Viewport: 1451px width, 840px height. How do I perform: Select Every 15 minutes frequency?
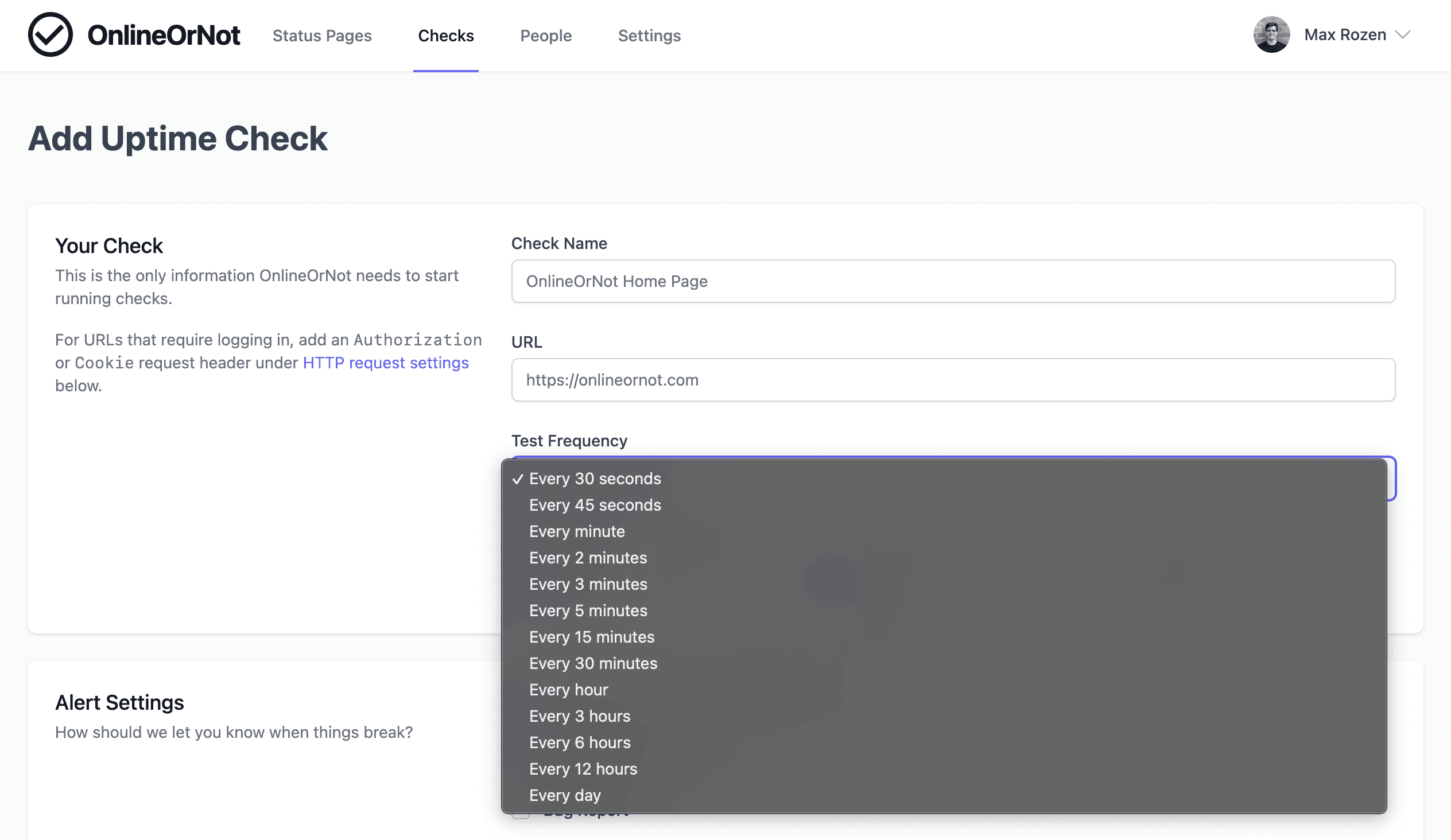592,636
